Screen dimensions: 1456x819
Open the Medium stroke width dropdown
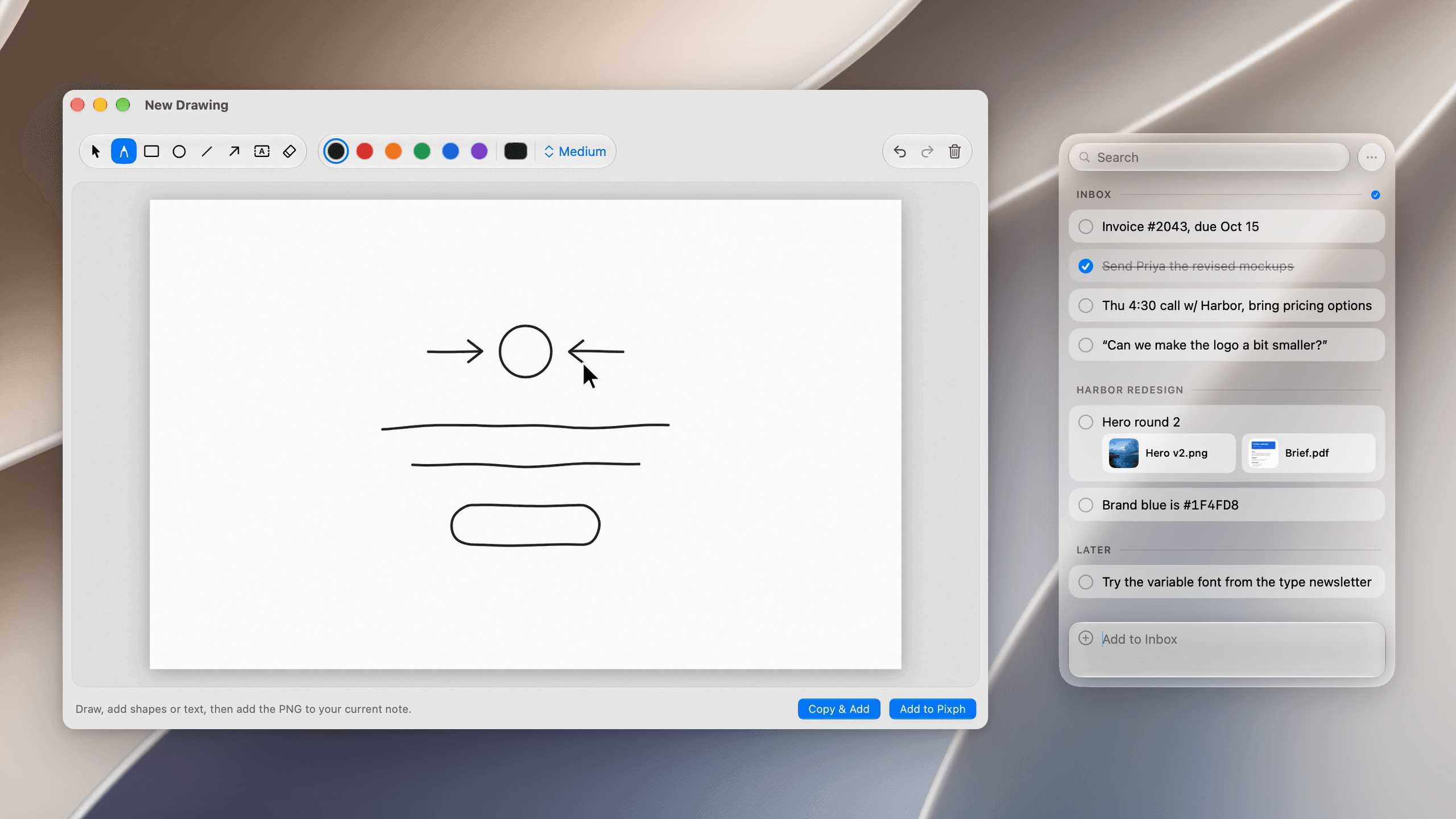[x=575, y=151]
